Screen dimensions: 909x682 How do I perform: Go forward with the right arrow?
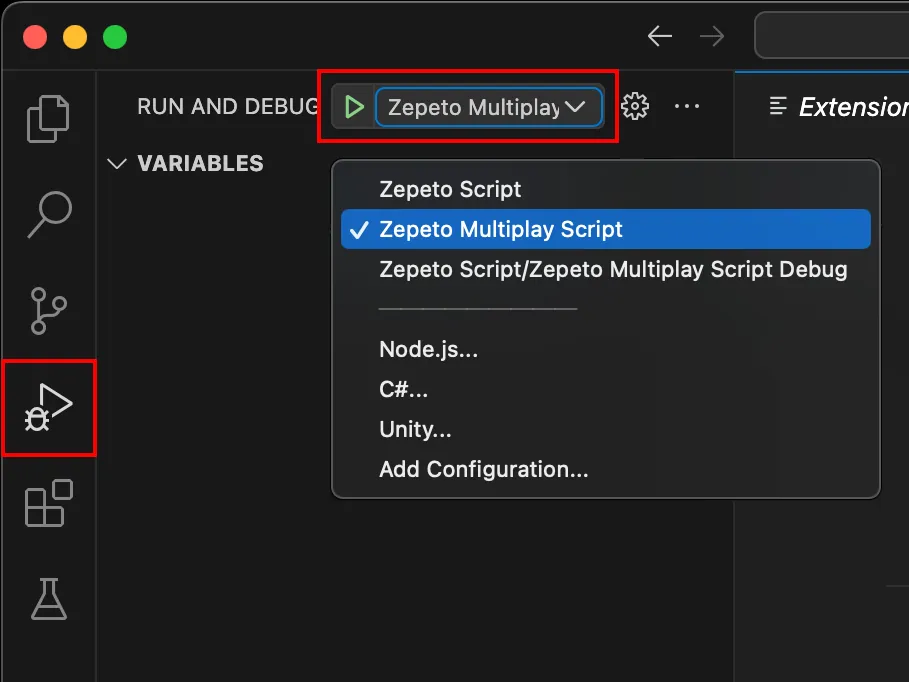[x=712, y=36]
